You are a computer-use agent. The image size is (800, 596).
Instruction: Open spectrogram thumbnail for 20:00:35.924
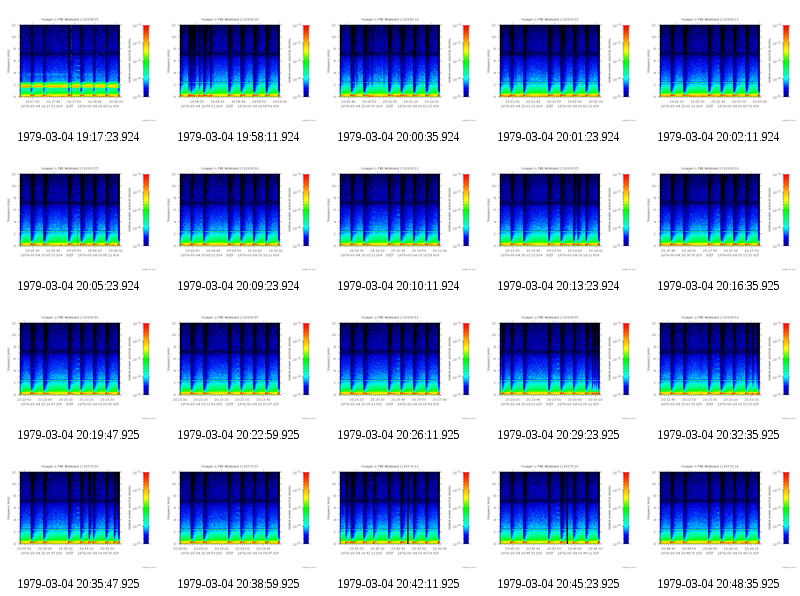pyautogui.click(x=400, y=69)
